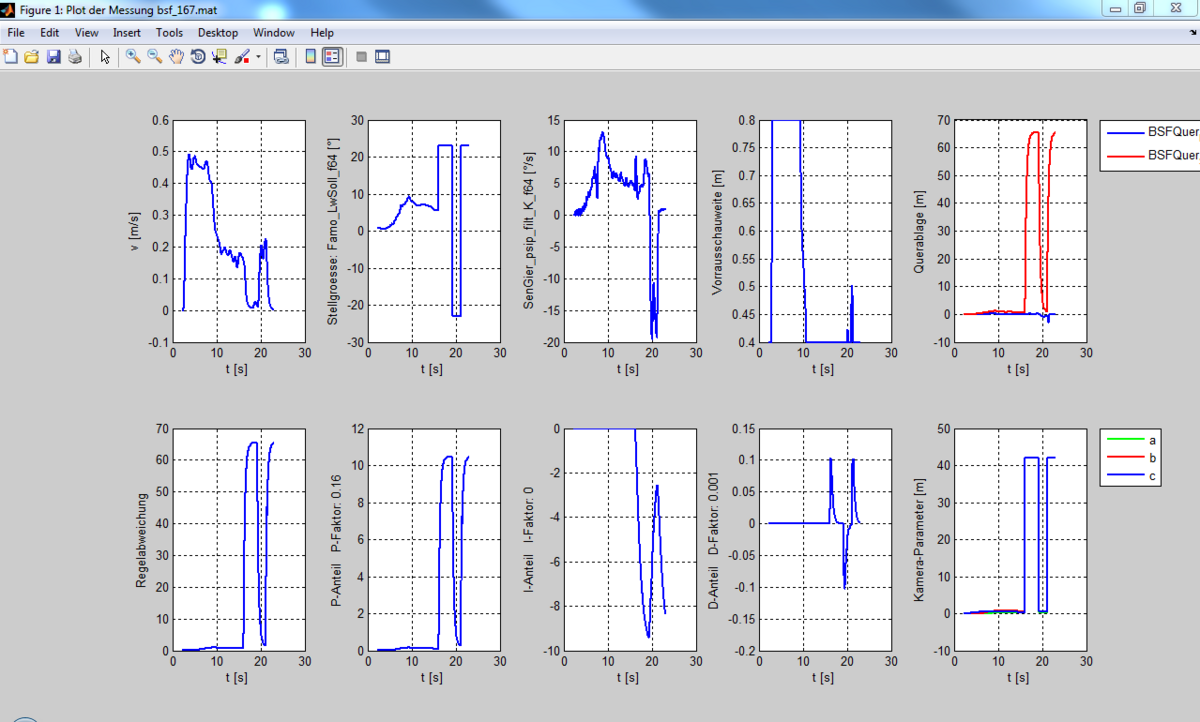The height and width of the screenshot is (722, 1200).
Task: Click the New Figure icon
Action: [x=11, y=57]
